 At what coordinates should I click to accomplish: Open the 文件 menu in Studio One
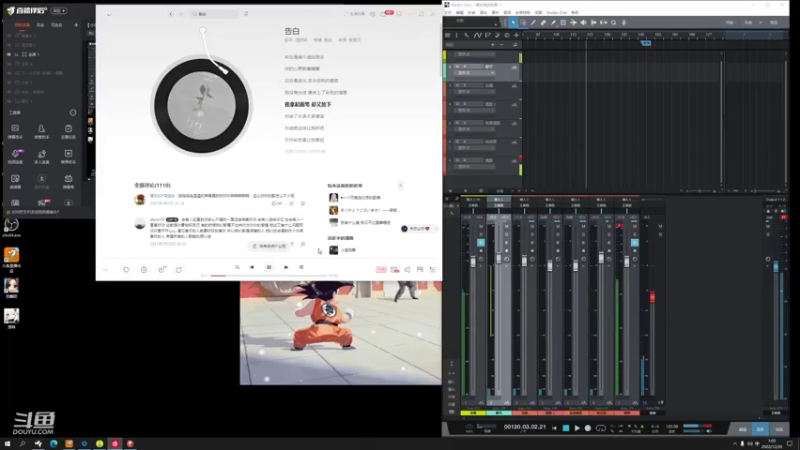click(448, 12)
